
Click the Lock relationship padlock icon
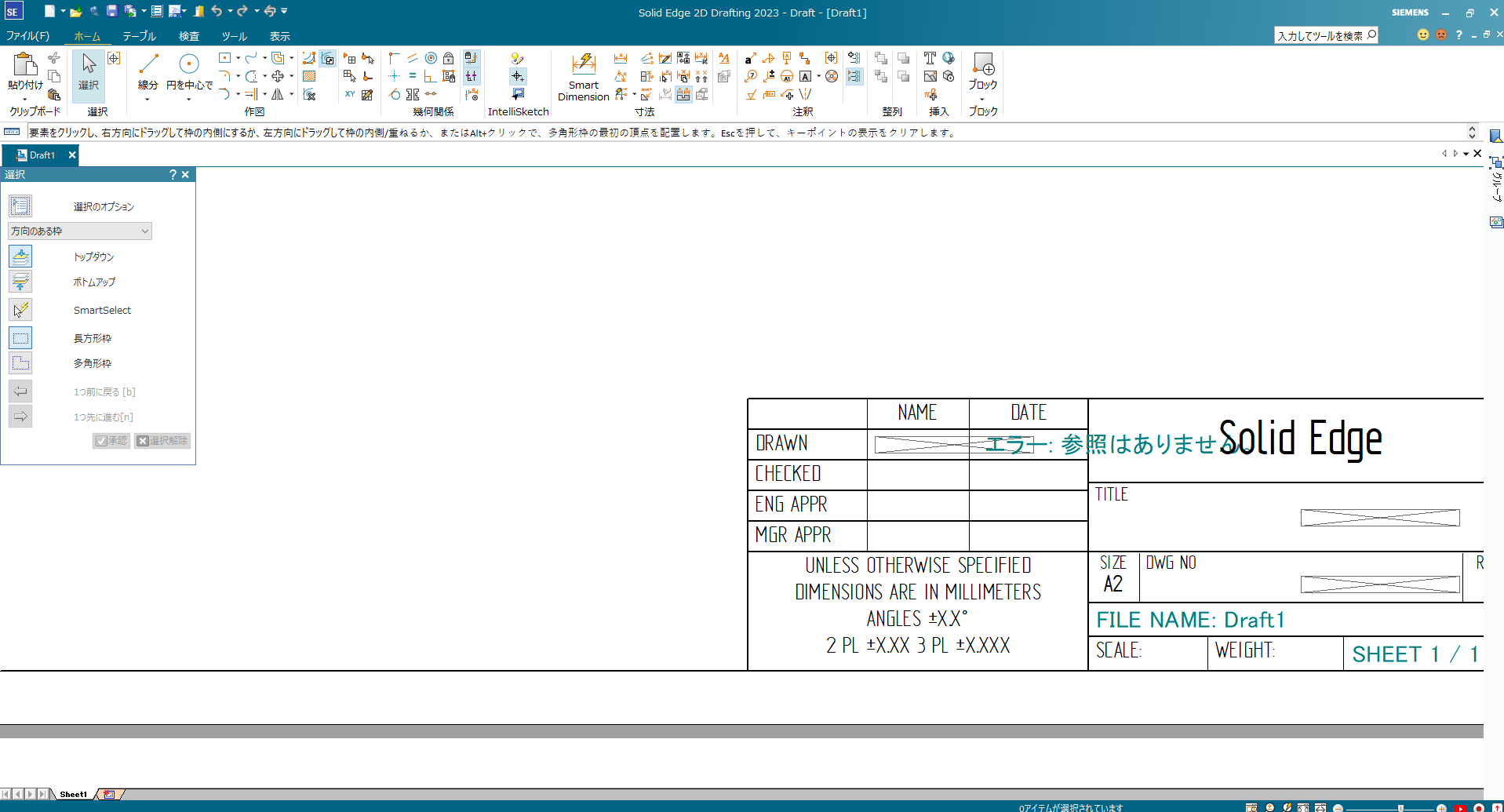pyautogui.click(x=449, y=58)
